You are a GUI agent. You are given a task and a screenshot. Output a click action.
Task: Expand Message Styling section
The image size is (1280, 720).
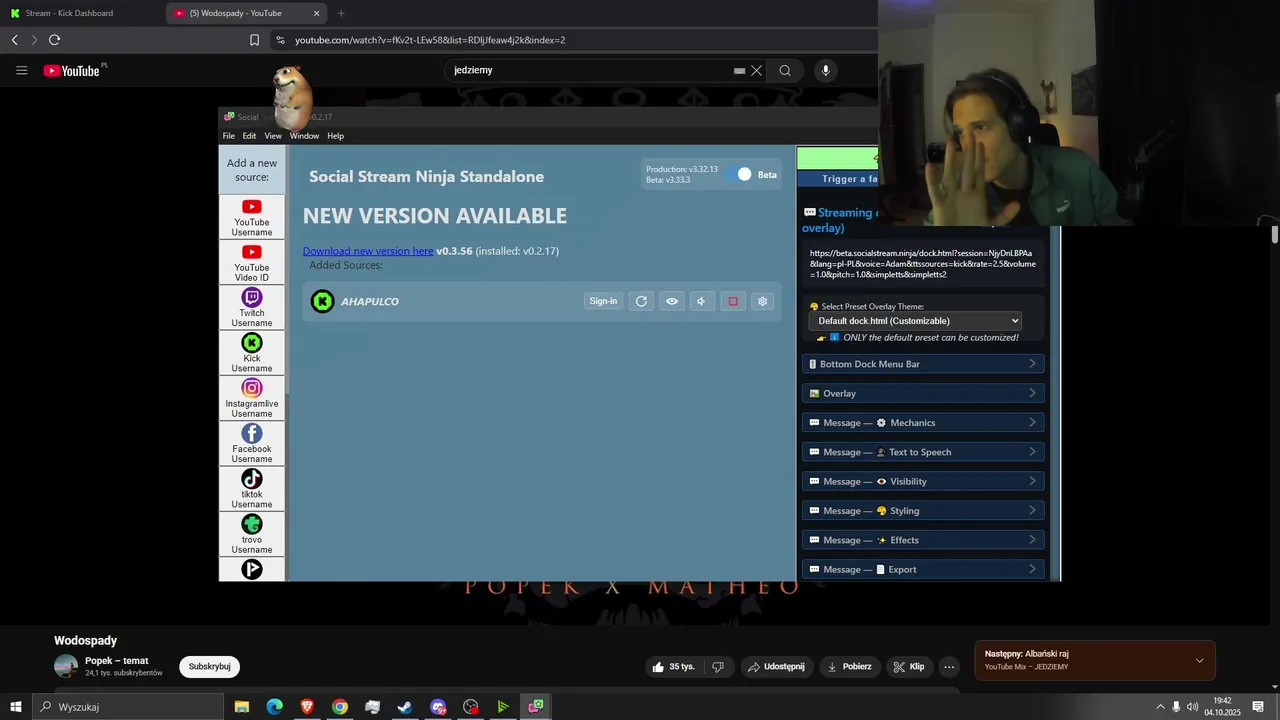pyautogui.click(x=923, y=511)
